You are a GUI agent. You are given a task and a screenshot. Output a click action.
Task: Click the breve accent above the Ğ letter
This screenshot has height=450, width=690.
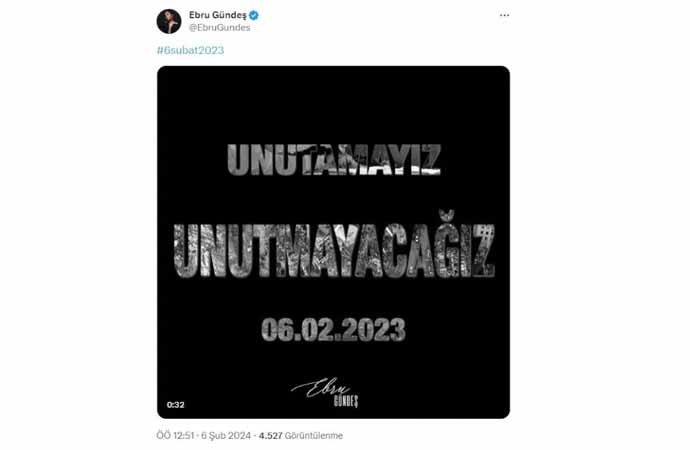pyautogui.click(x=448, y=216)
